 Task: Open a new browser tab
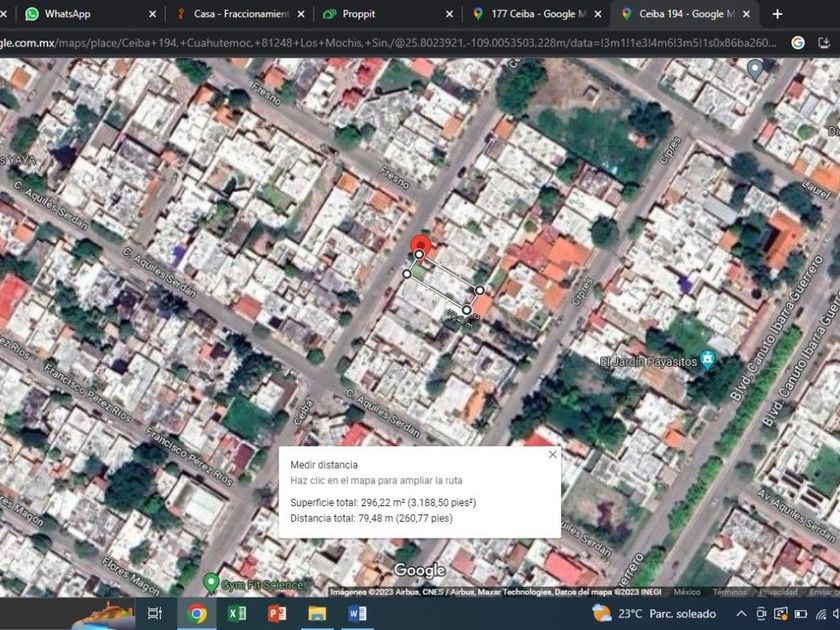pos(777,14)
